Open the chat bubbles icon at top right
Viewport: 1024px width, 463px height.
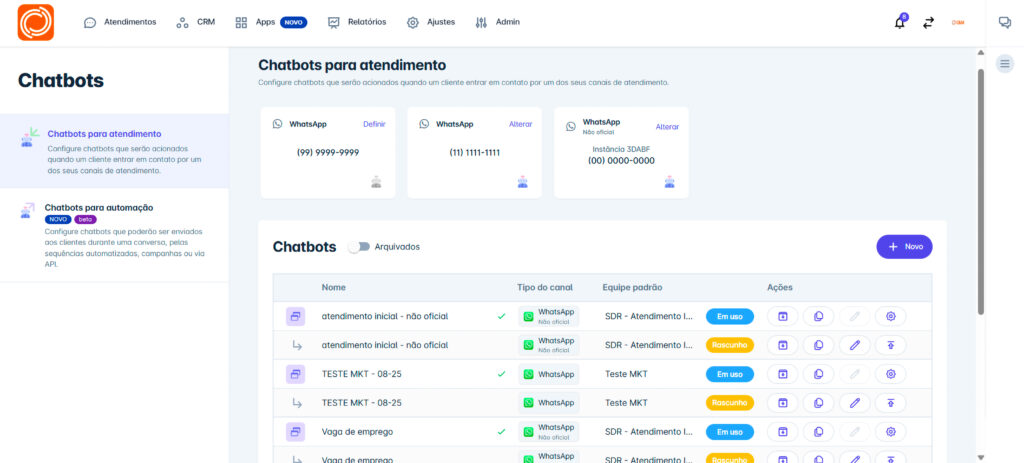[x=1005, y=22]
